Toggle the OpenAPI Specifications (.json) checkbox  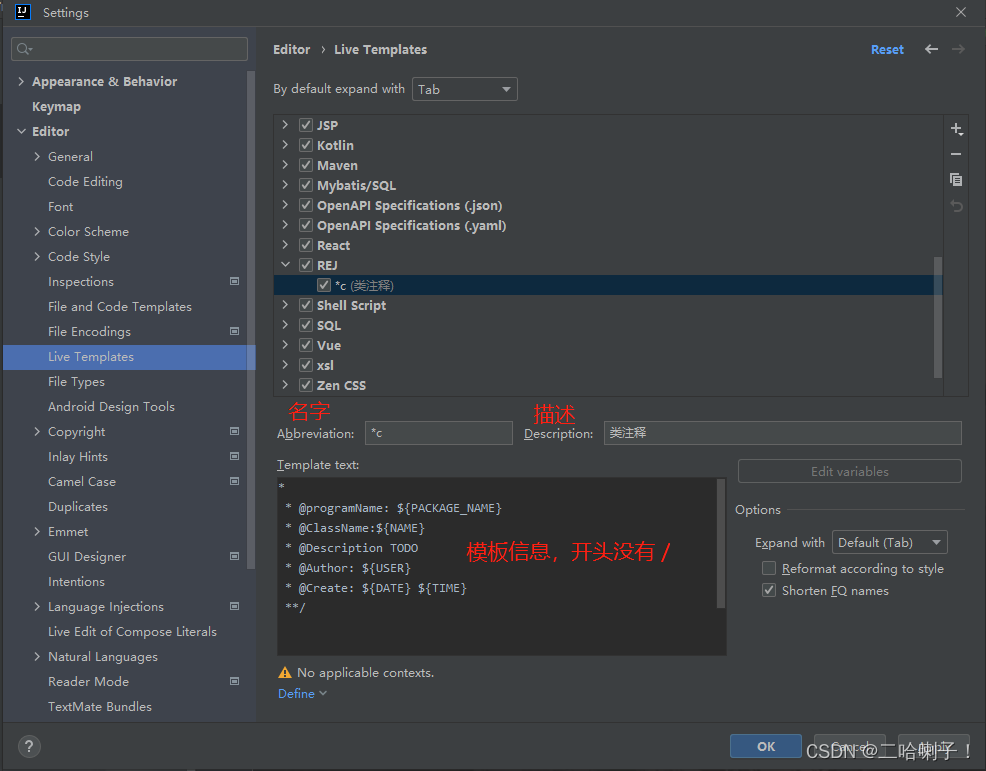[x=306, y=206]
